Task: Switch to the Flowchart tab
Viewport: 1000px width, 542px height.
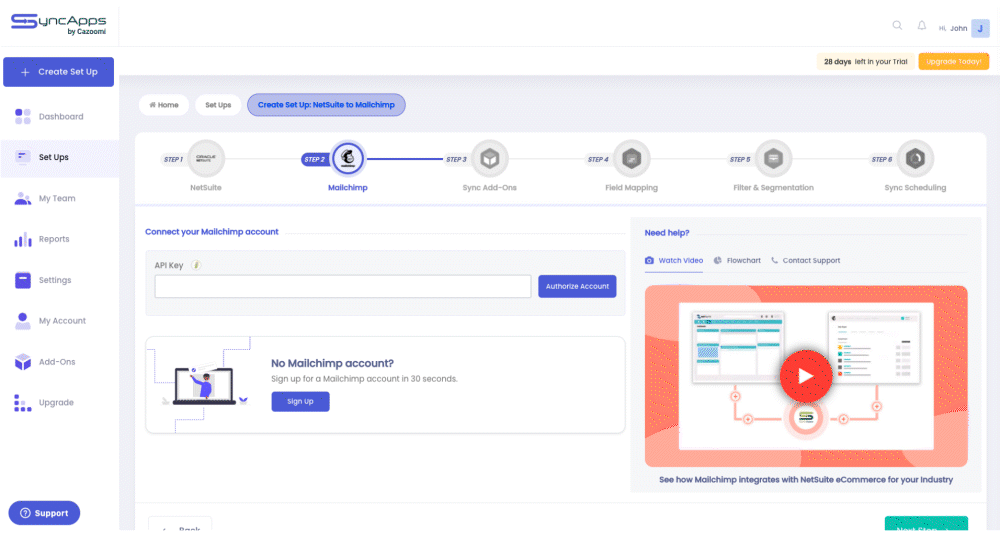Action: click(737, 260)
